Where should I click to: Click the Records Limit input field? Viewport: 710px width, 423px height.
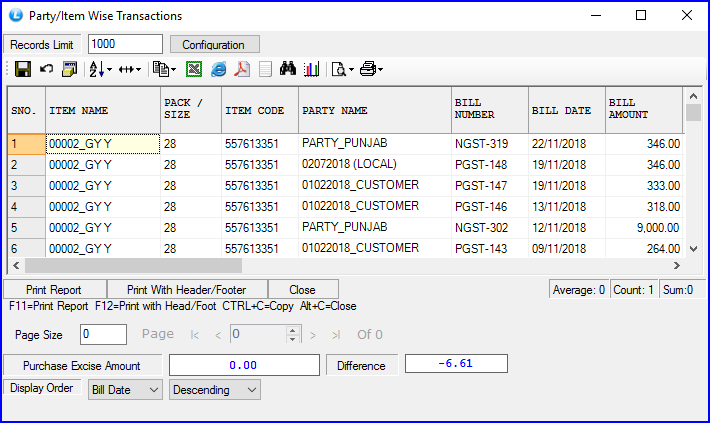pos(125,44)
